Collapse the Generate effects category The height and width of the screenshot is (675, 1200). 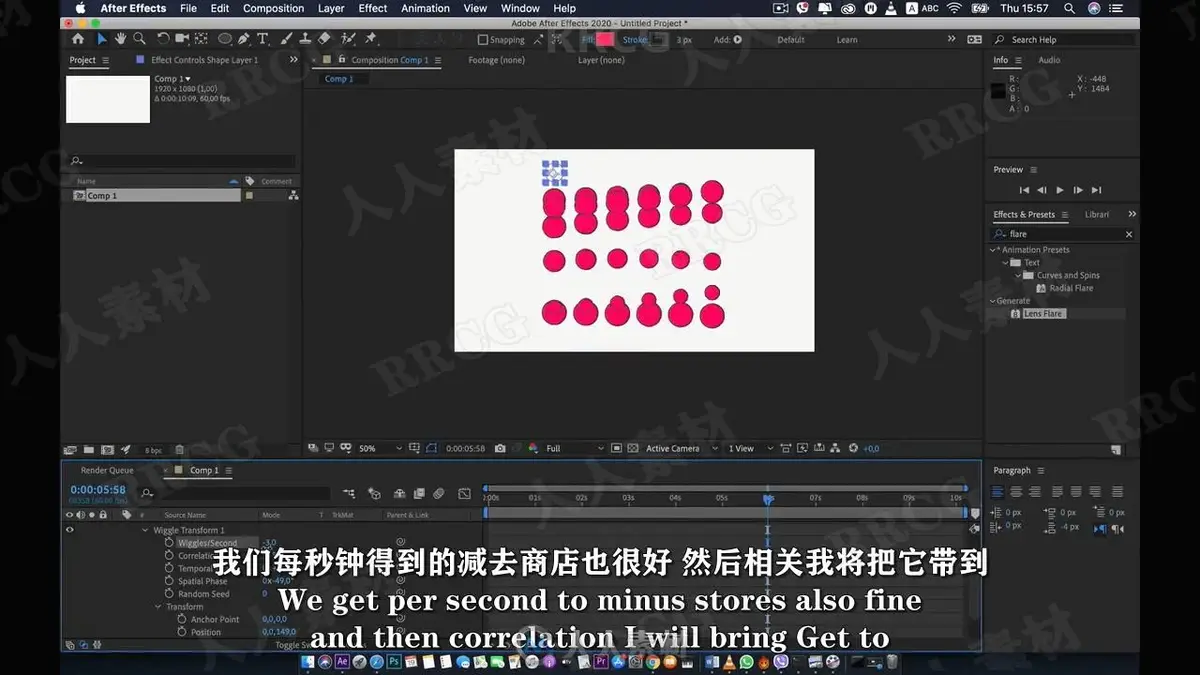pyautogui.click(x=993, y=301)
